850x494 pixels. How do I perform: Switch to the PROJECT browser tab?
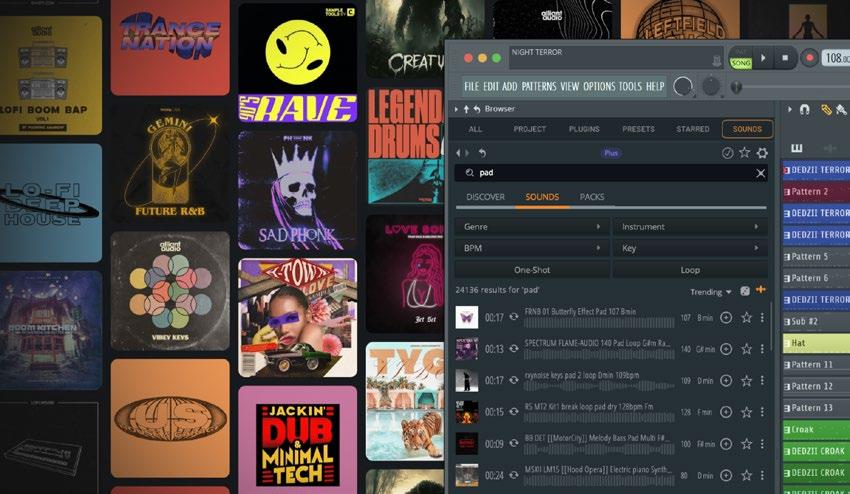pos(530,129)
